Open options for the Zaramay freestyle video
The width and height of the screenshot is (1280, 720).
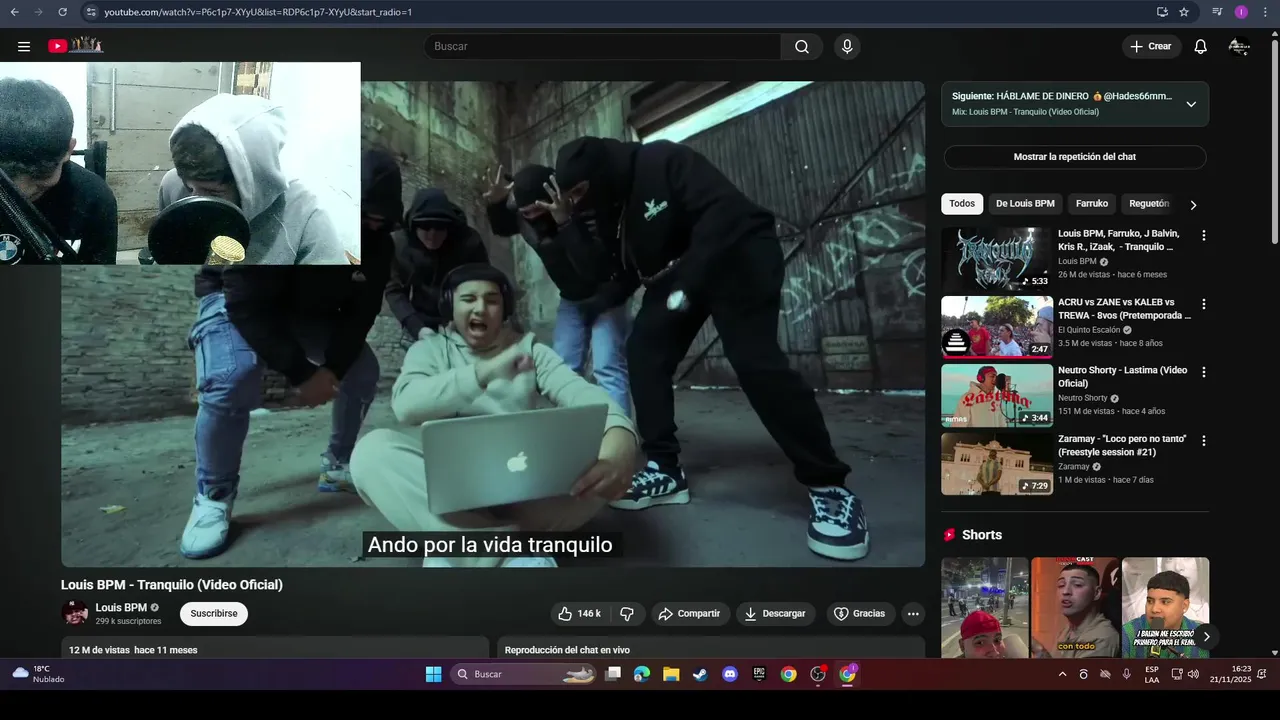coord(1203,441)
